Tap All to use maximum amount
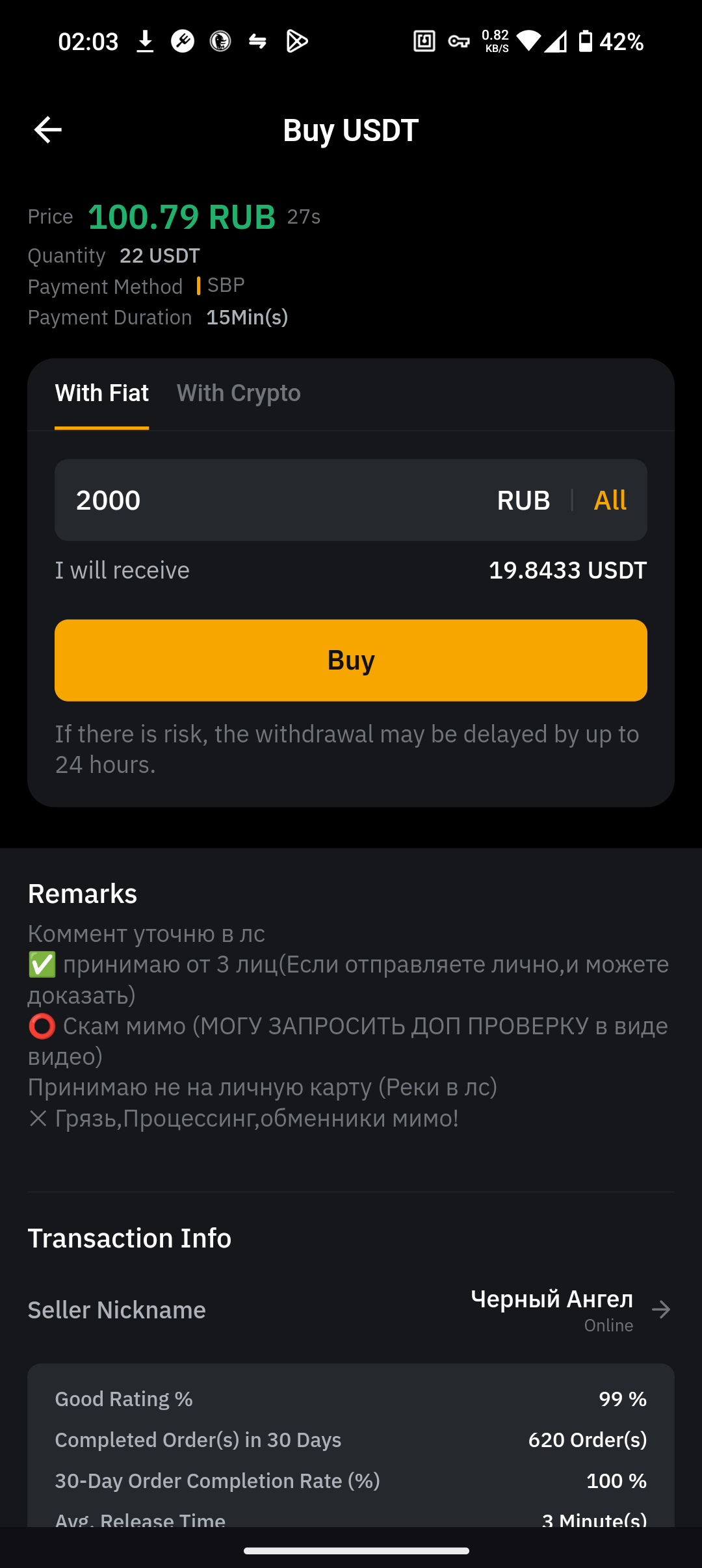The image size is (702, 1568). (x=610, y=500)
